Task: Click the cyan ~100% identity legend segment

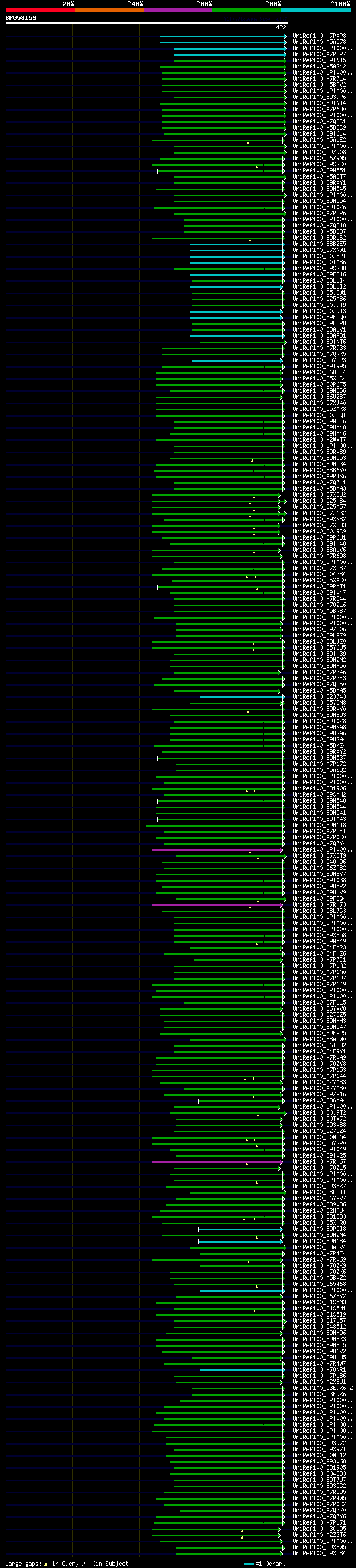Action: click(316, 10)
